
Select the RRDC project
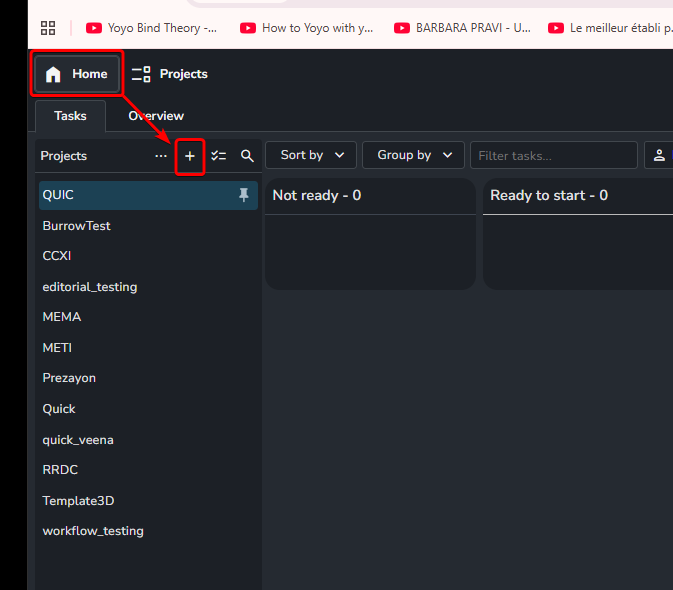(x=148, y=470)
